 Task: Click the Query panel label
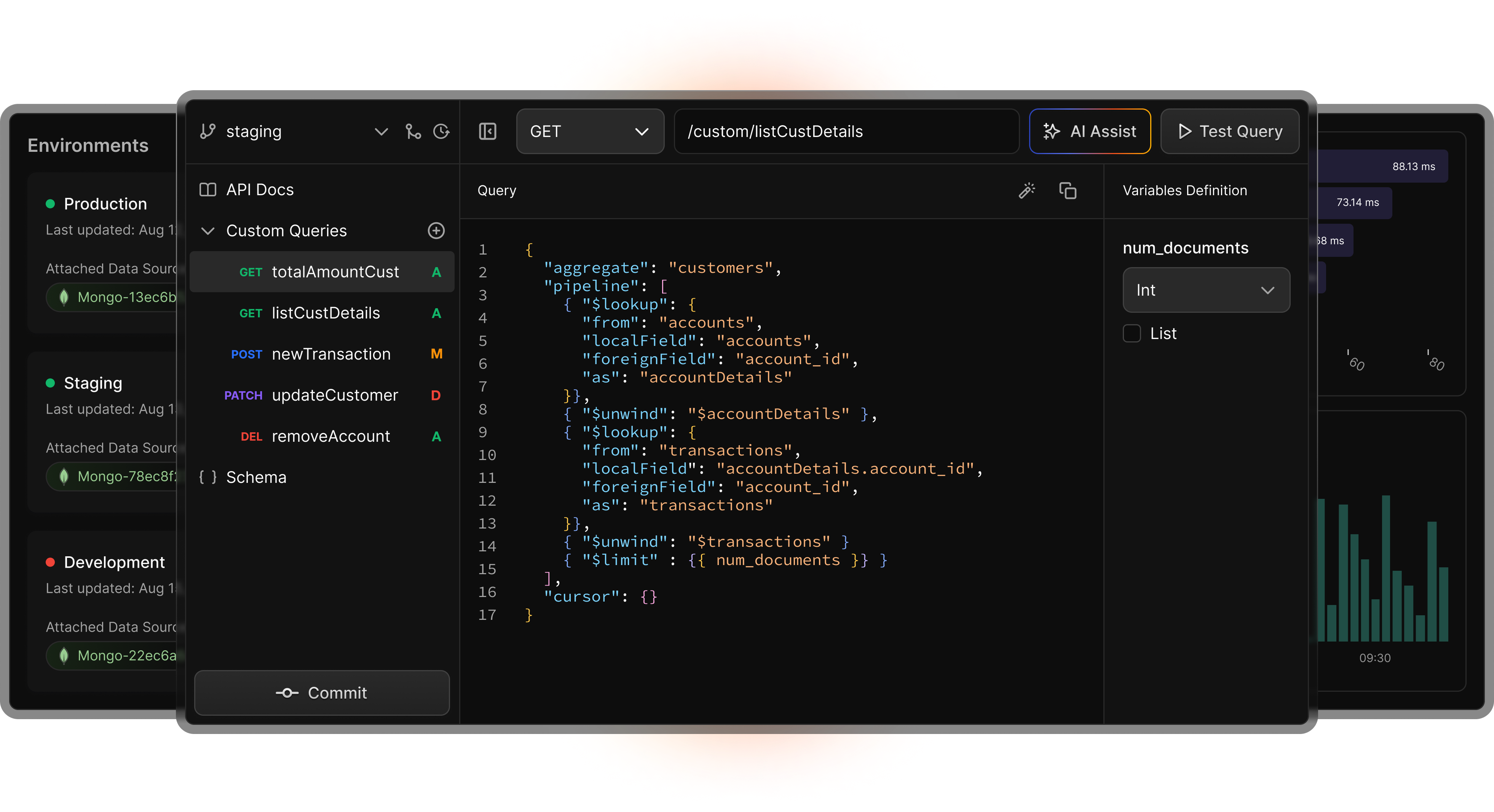click(x=497, y=190)
